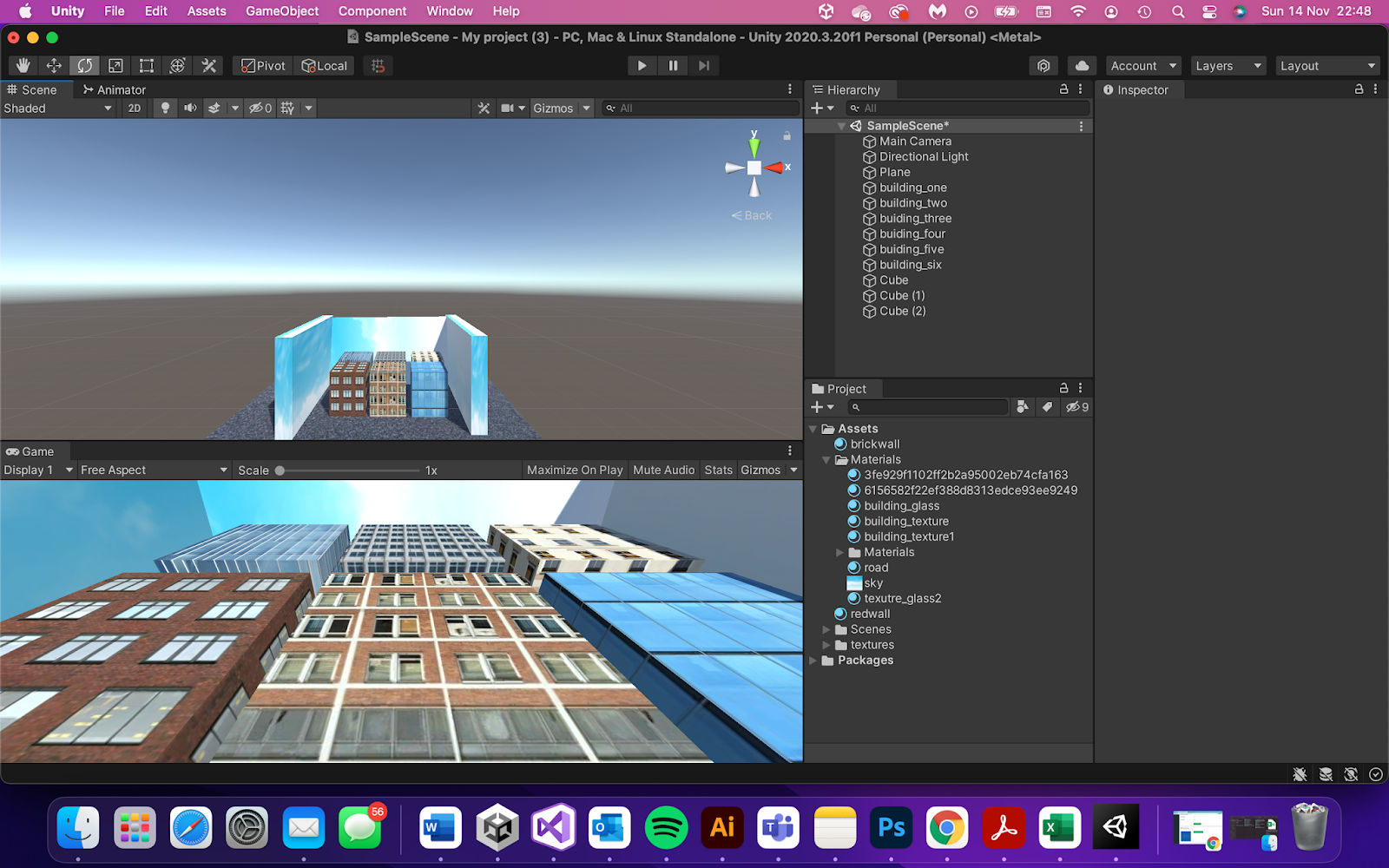Select the building_glass material
The width and height of the screenshot is (1389, 868).
tap(901, 506)
